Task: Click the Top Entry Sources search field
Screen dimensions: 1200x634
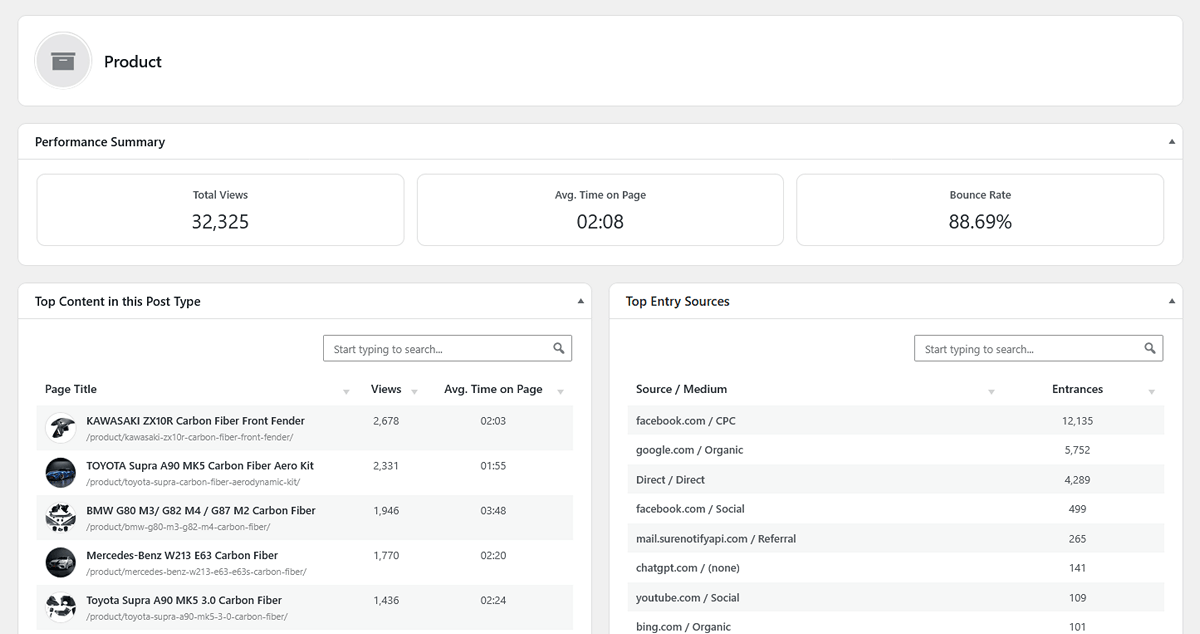Action: pos(1038,349)
